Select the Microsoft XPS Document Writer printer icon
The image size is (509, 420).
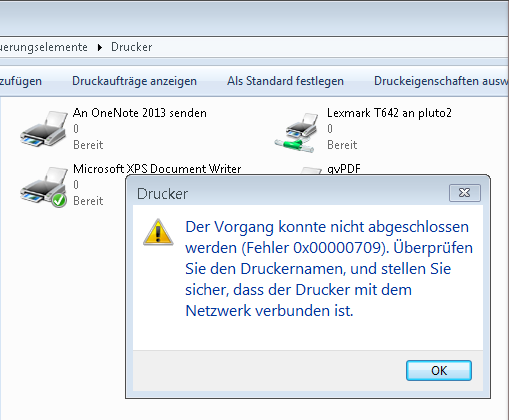[44, 187]
